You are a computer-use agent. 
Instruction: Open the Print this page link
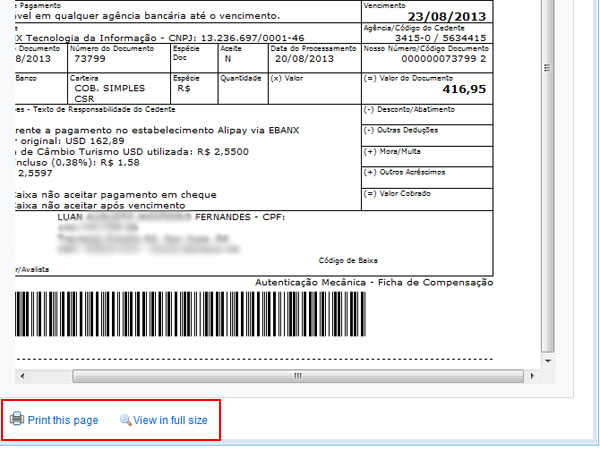pyautogui.click(x=63, y=420)
